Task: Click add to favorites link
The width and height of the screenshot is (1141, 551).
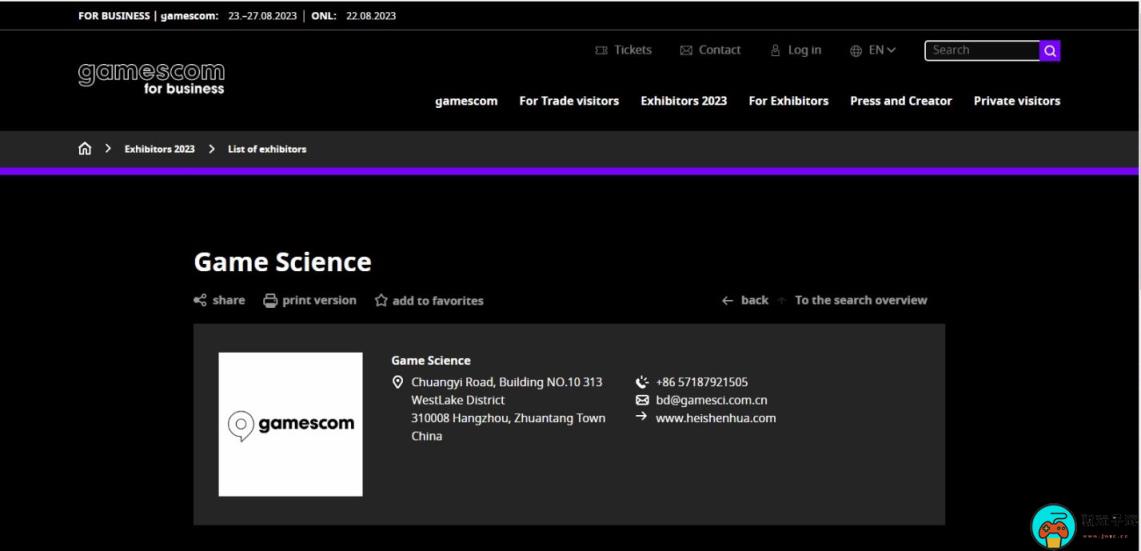Action: [x=437, y=301]
